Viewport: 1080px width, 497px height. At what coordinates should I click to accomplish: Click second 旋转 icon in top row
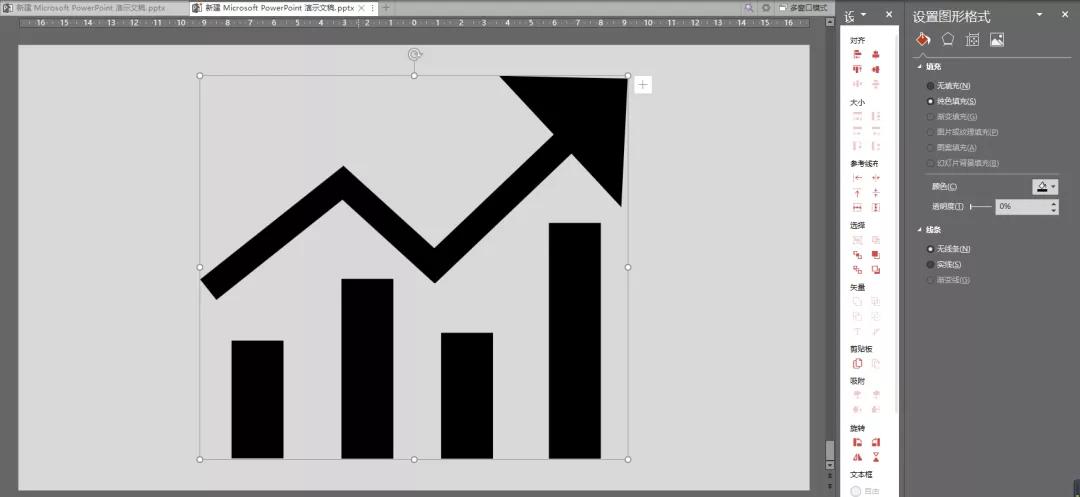click(x=875, y=443)
